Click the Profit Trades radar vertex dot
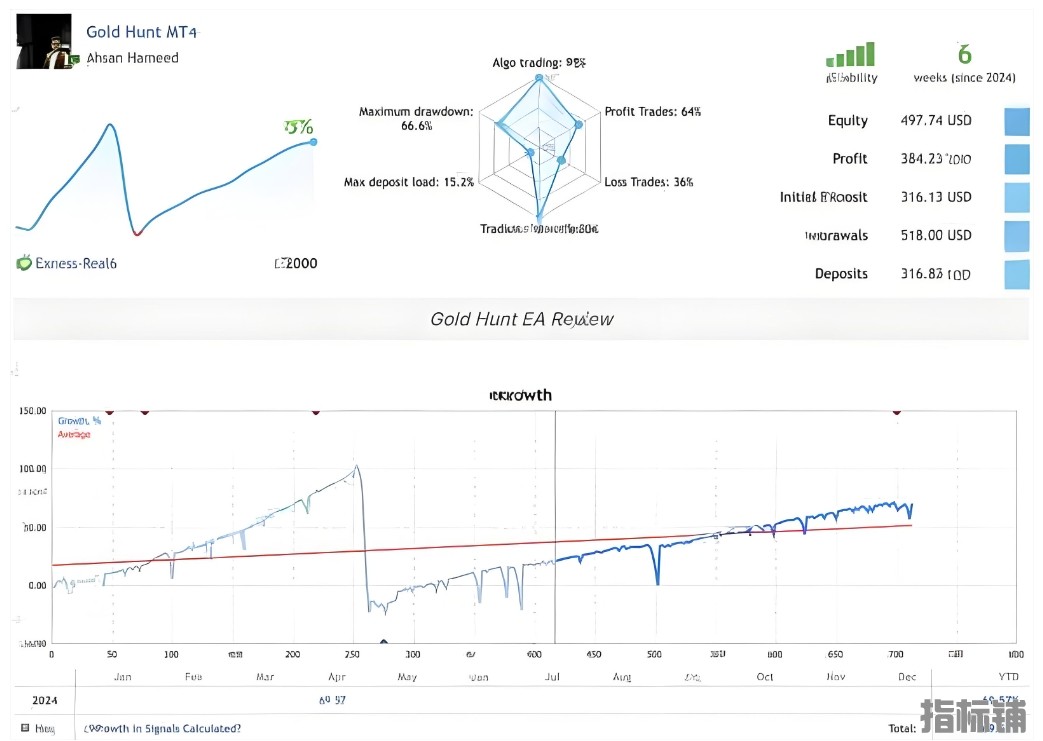Screen dimensions: 1043x741 coord(579,124)
